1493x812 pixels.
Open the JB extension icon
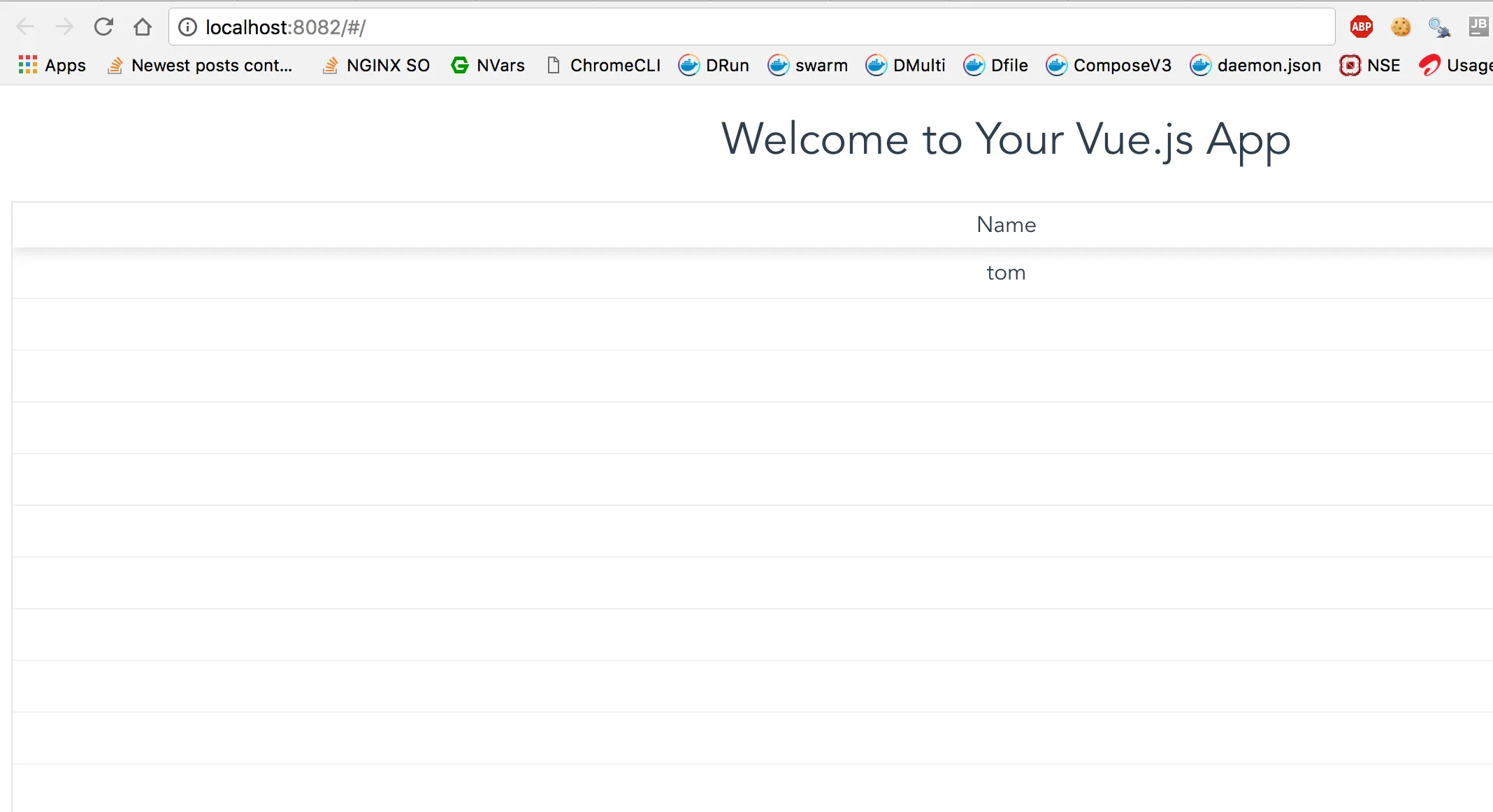(x=1478, y=27)
